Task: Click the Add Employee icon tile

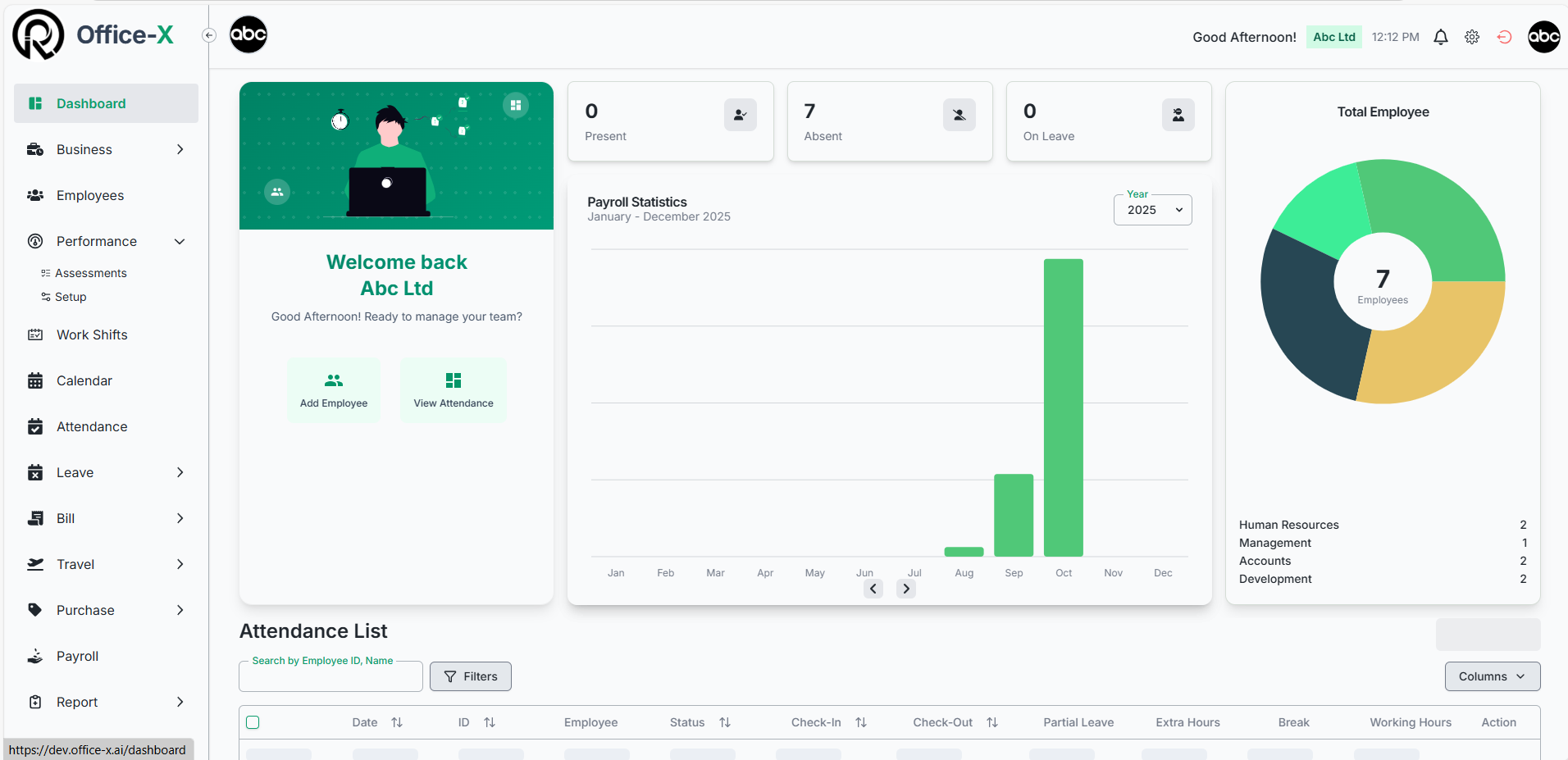Action: (334, 390)
